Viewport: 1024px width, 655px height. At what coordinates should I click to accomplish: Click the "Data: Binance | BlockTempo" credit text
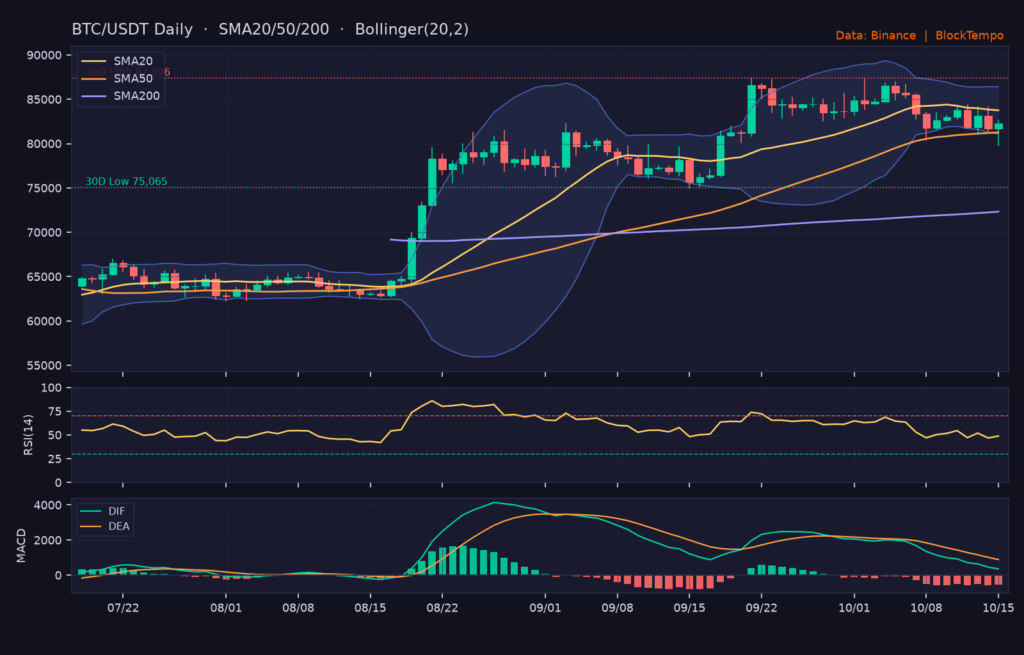tap(920, 35)
